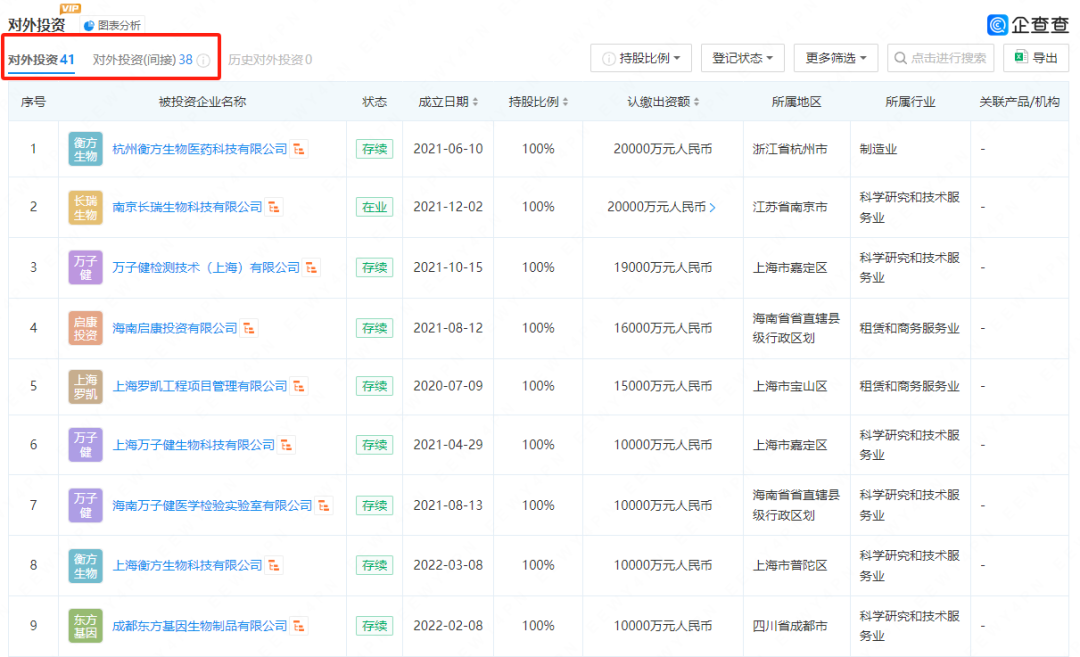1080x657 pixels.
Task: Click the 导出 export button
Action: (1036, 58)
